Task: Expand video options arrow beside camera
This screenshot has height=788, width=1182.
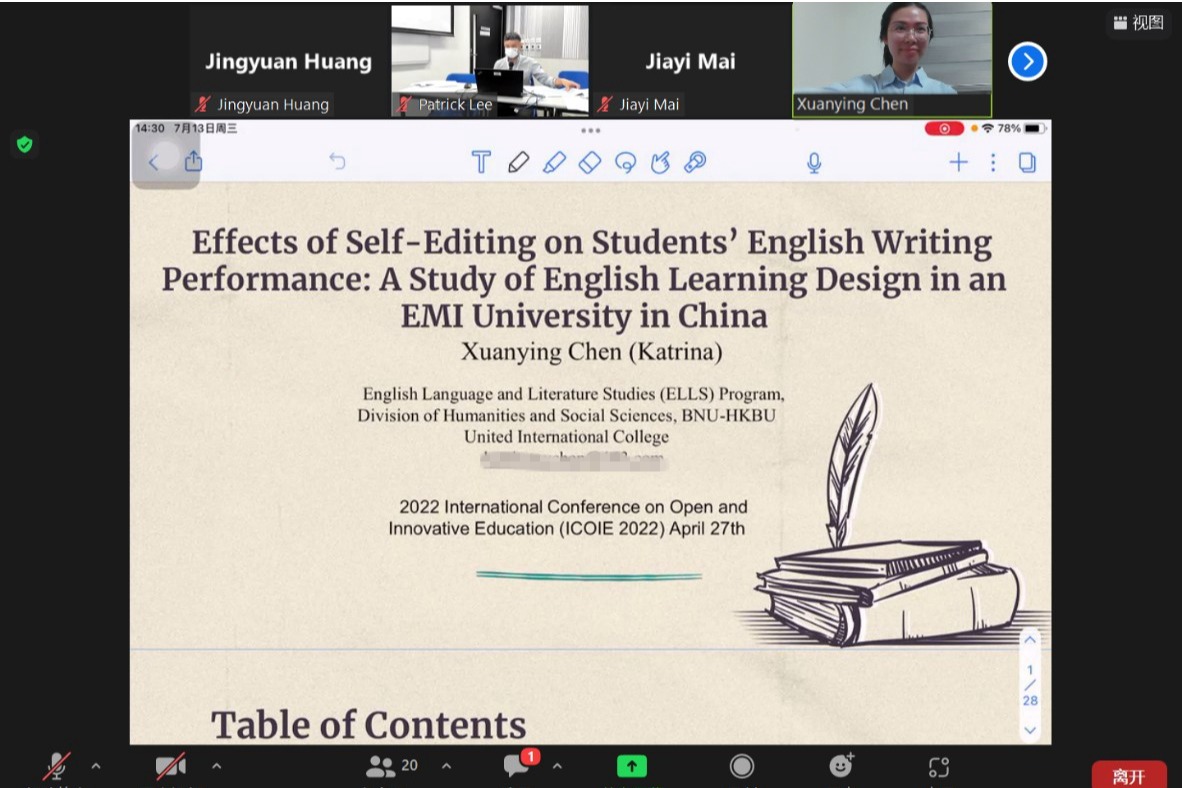Action: coord(216,766)
